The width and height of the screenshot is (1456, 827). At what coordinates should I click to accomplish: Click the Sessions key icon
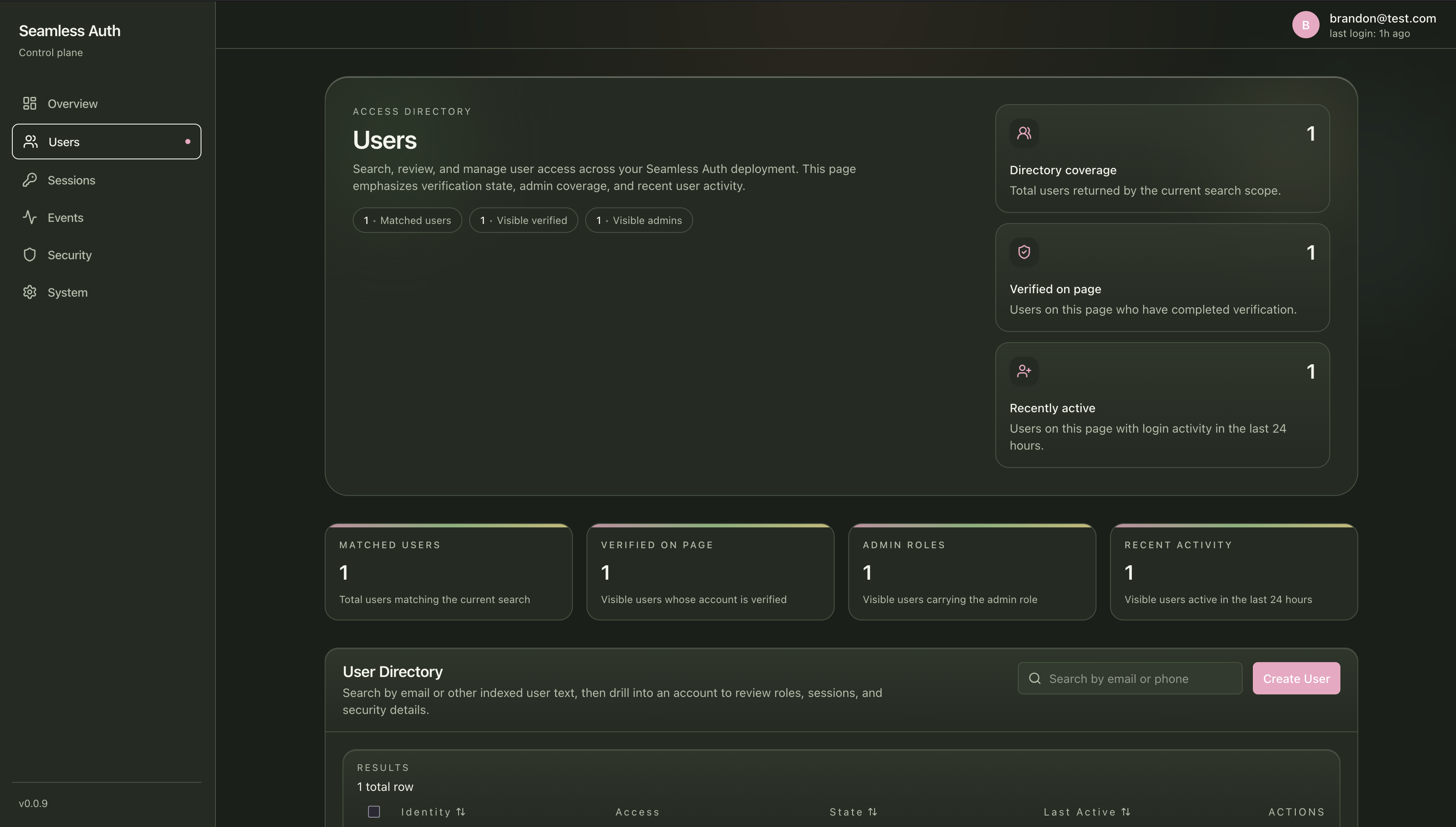29,179
